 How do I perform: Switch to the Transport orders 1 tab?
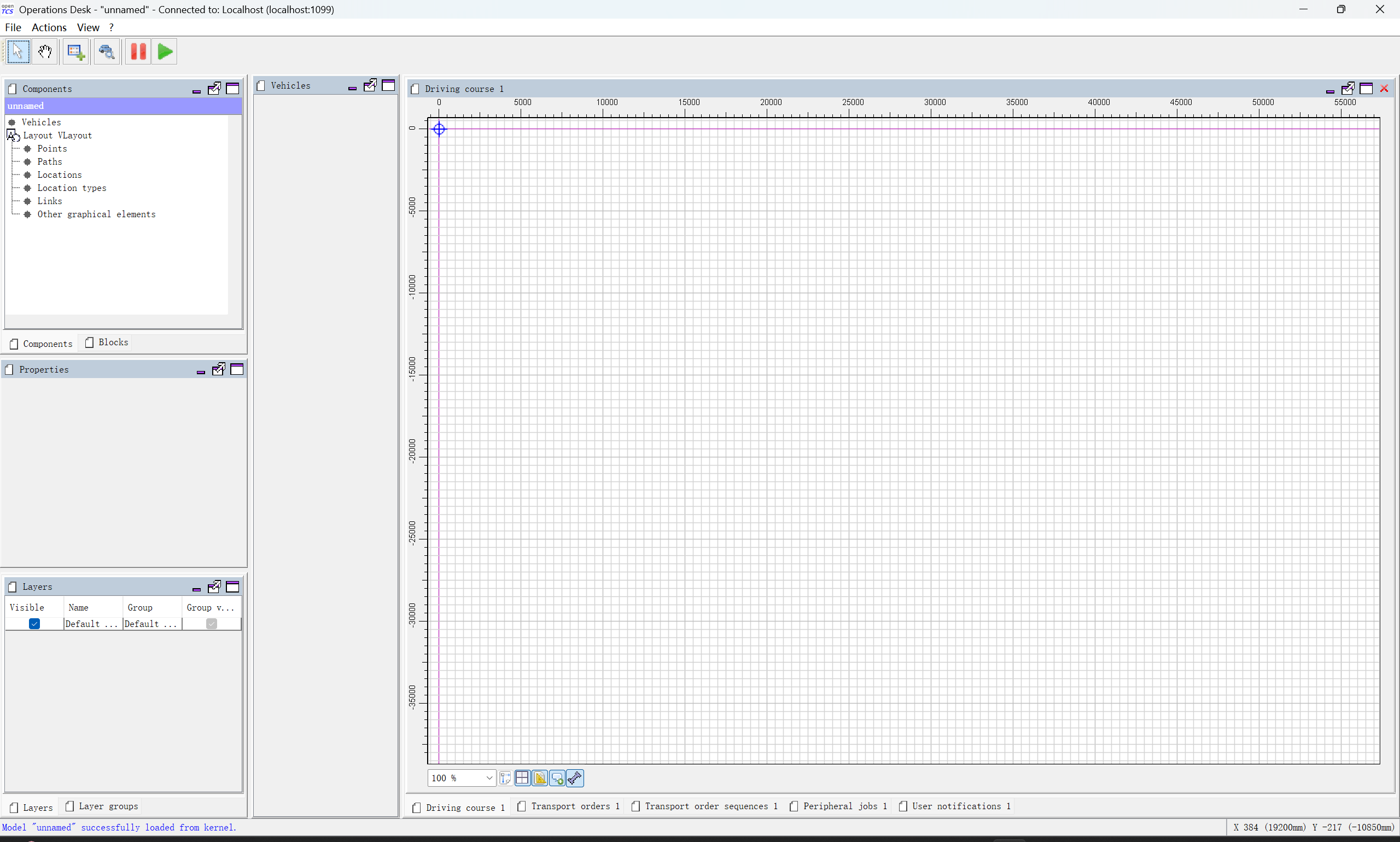570,806
